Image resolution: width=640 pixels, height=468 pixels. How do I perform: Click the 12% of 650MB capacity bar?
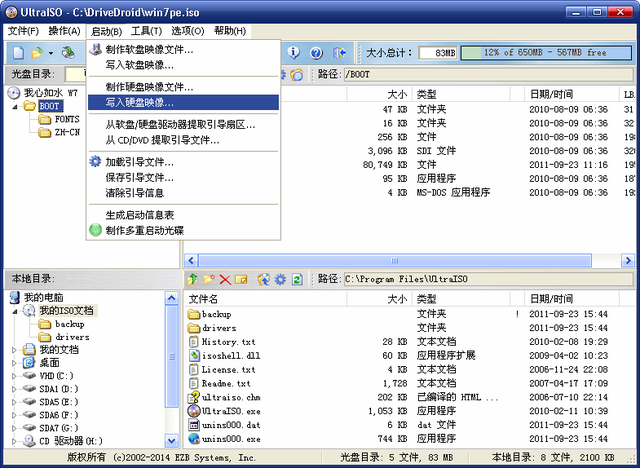pos(546,53)
